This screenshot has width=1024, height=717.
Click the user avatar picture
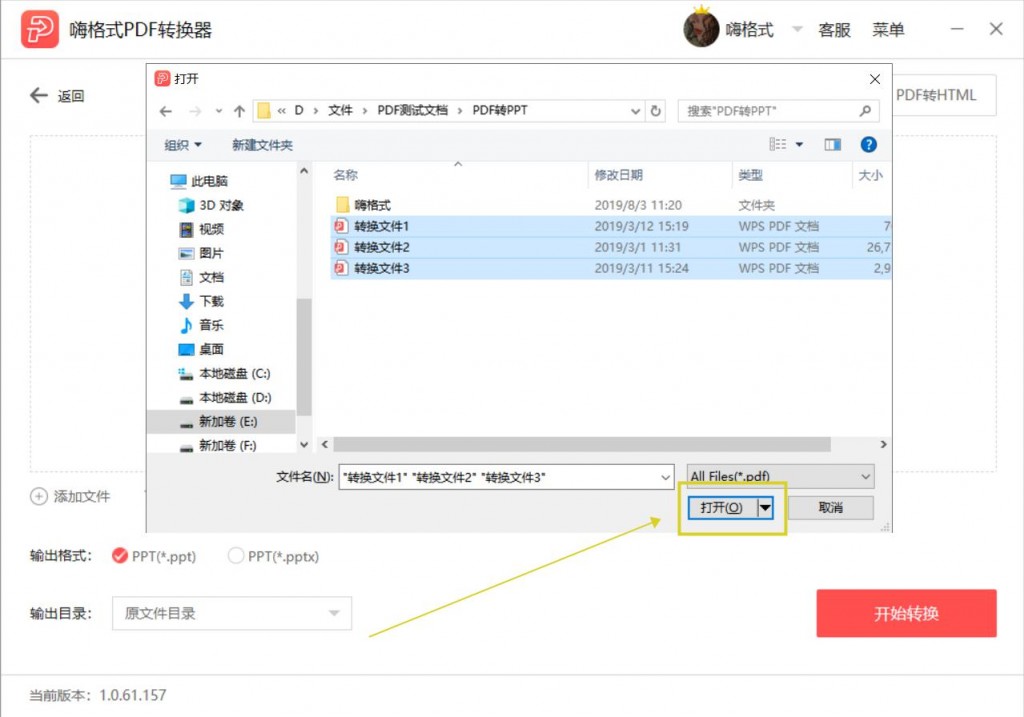click(x=701, y=29)
